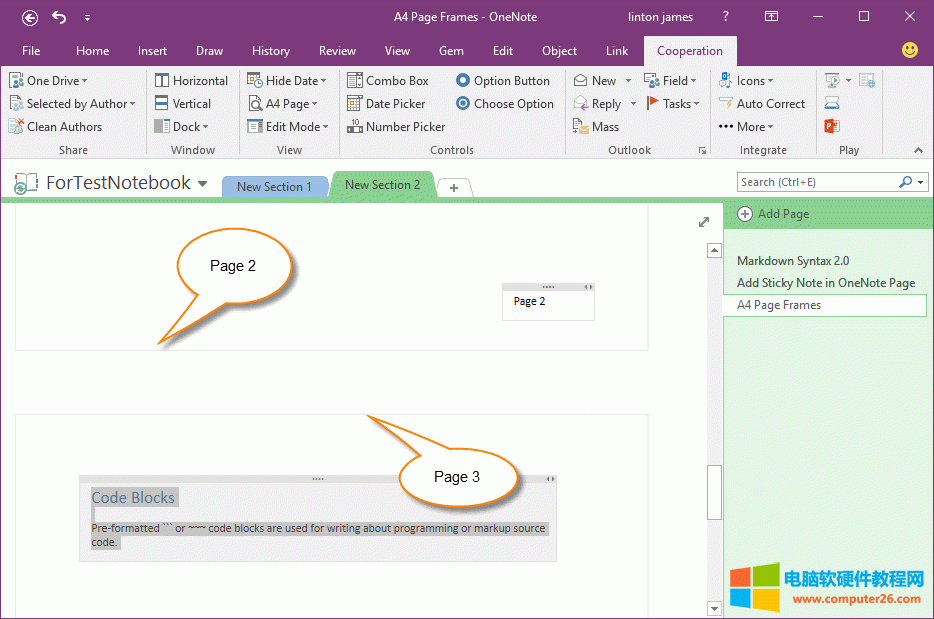934x619 pixels.
Task: Click the Add Page button
Action: [x=773, y=214]
